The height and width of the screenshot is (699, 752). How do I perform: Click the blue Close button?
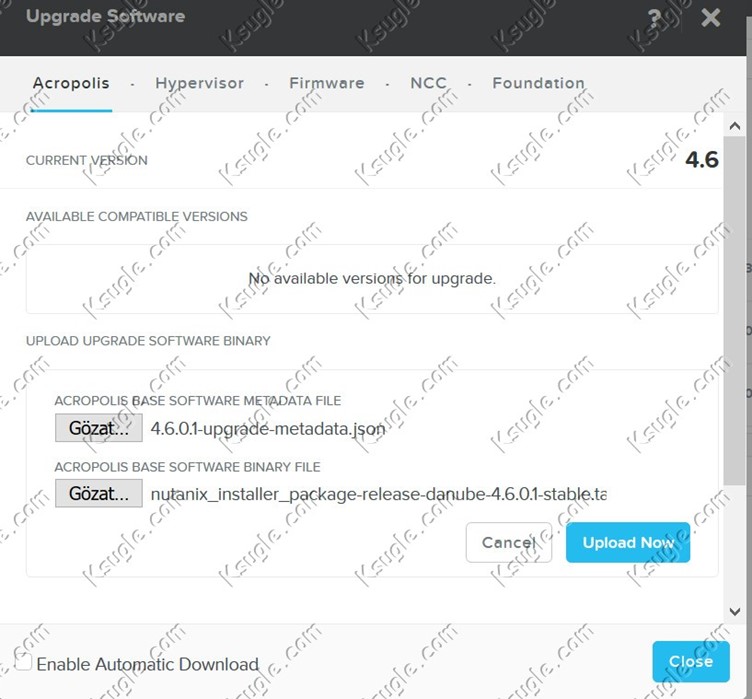point(691,662)
